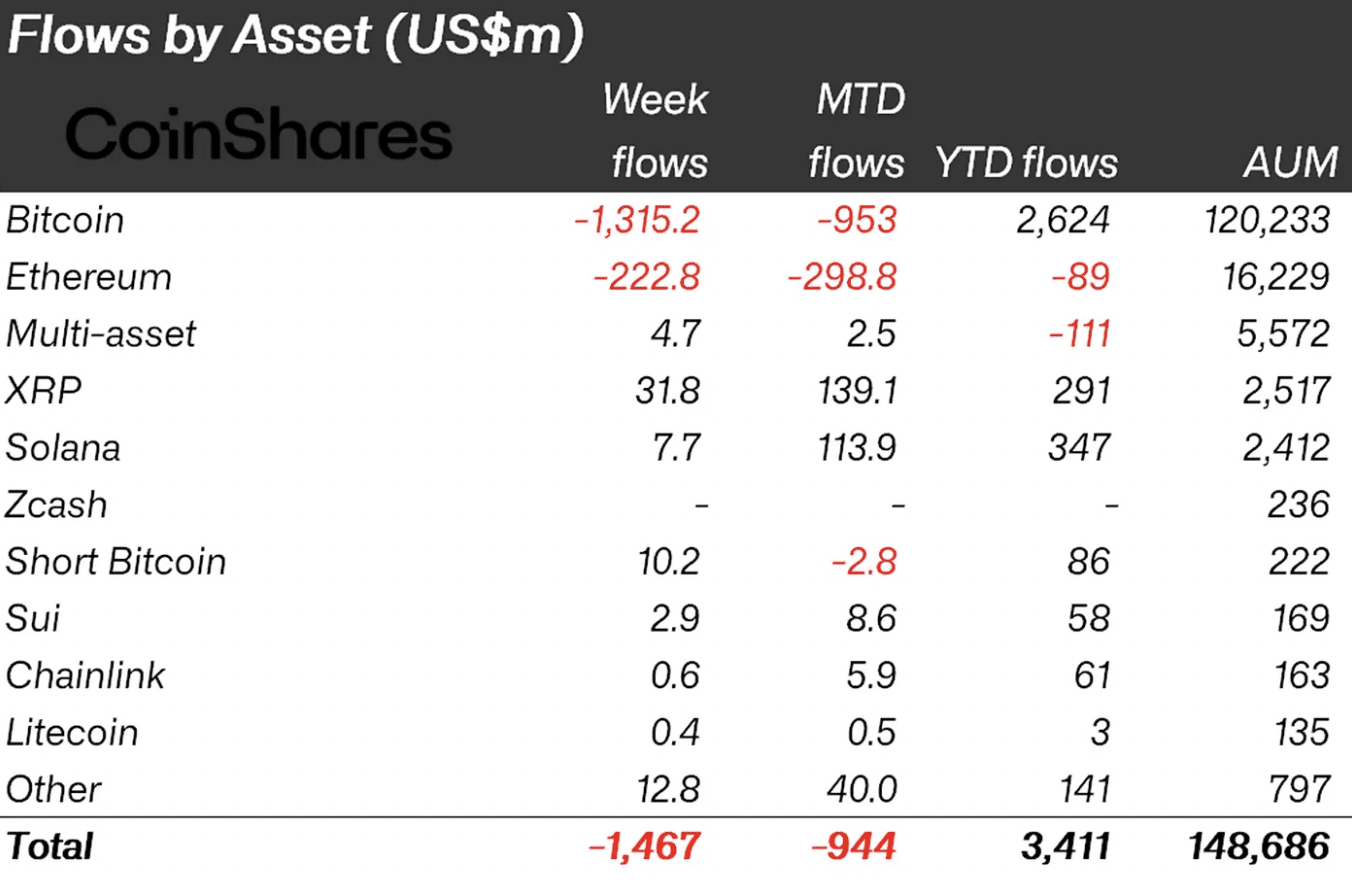The image size is (1352, 888).
Task: Click the XRP row label
Action: (43, 391)
